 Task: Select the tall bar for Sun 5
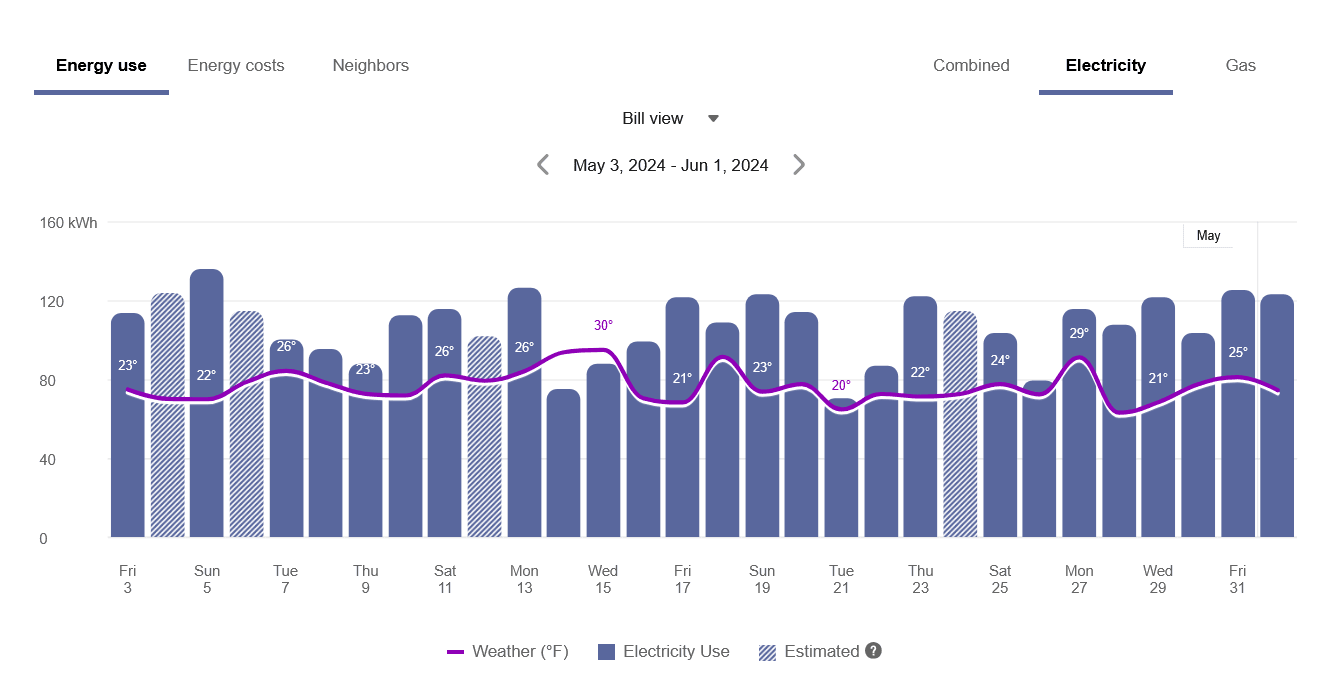pyautogui.click(x=207, y=400)
